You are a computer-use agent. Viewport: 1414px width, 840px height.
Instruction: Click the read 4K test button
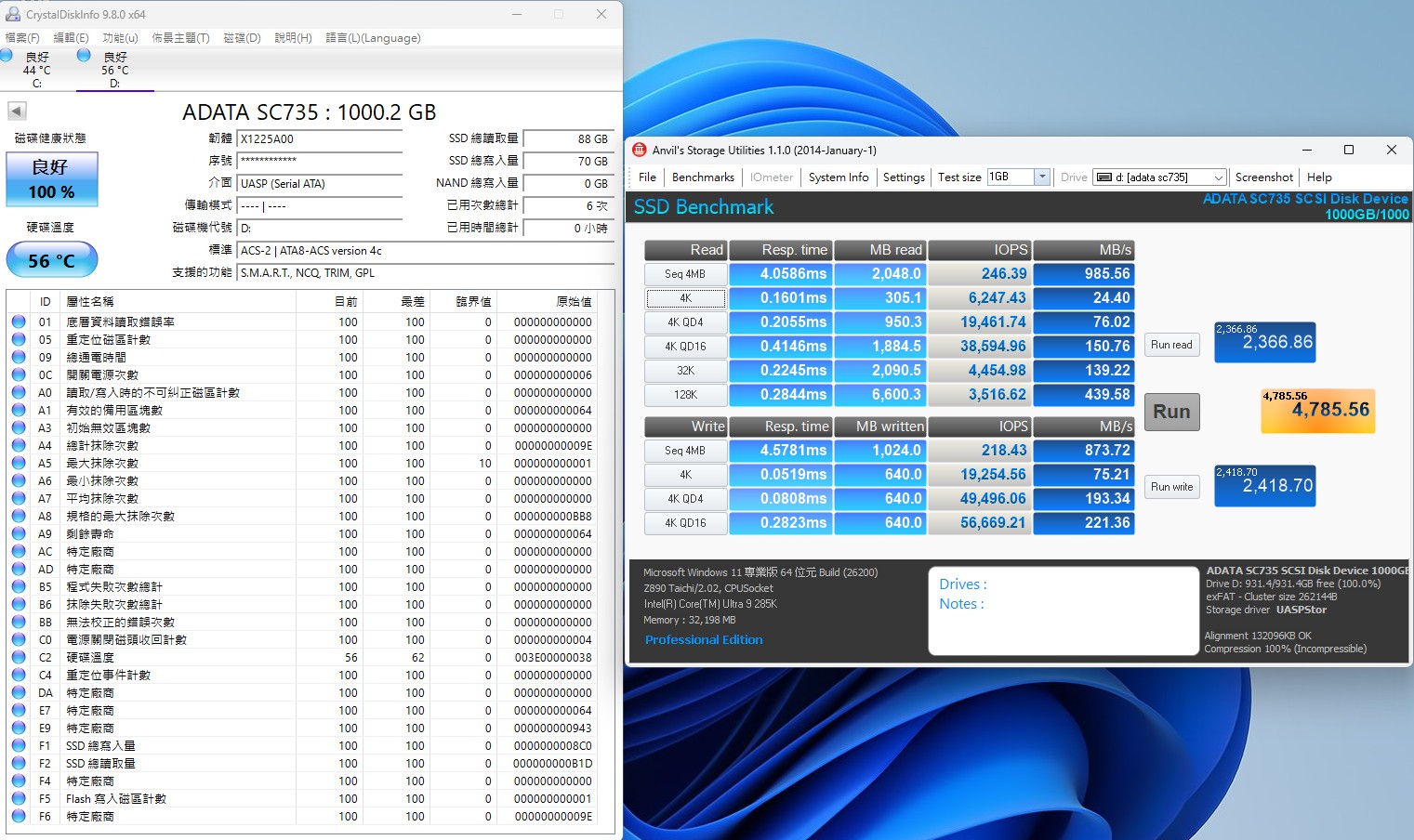pos(685,298)
